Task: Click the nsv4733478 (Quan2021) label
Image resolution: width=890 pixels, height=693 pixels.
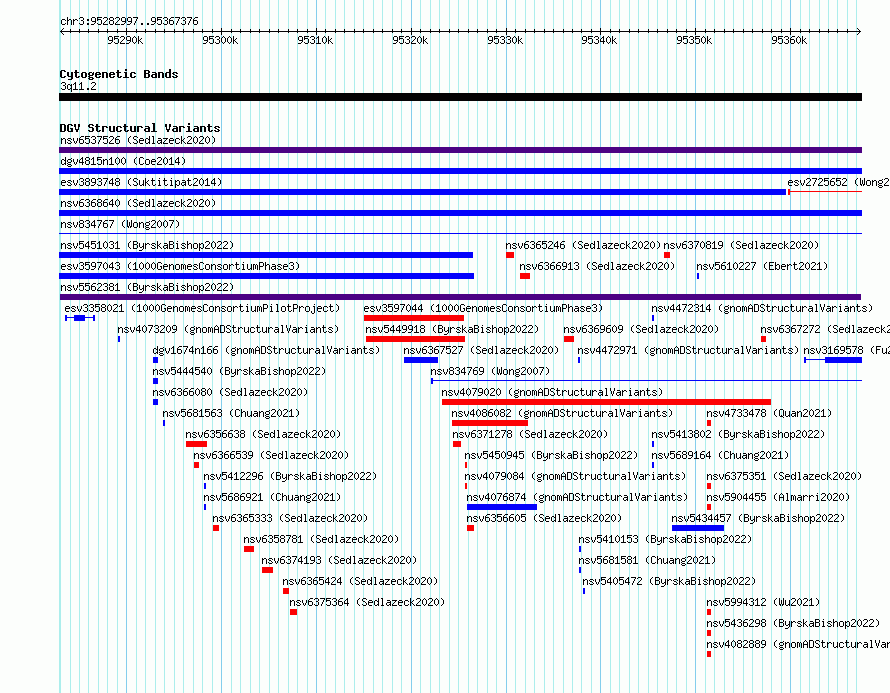Action: click(769, 413)
